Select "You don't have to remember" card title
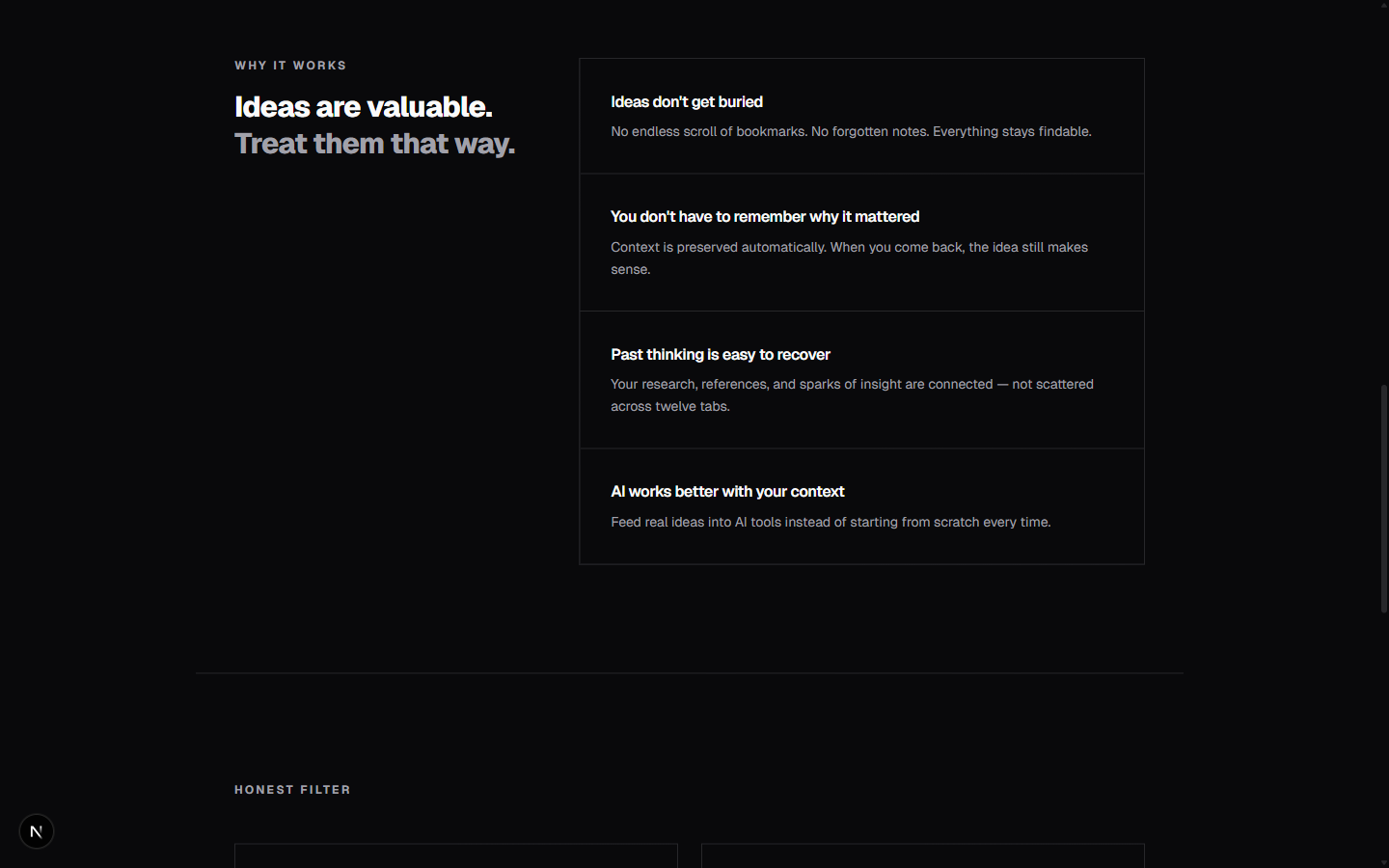The height and width of the screenshot is (868, 1389). (765, 217)
